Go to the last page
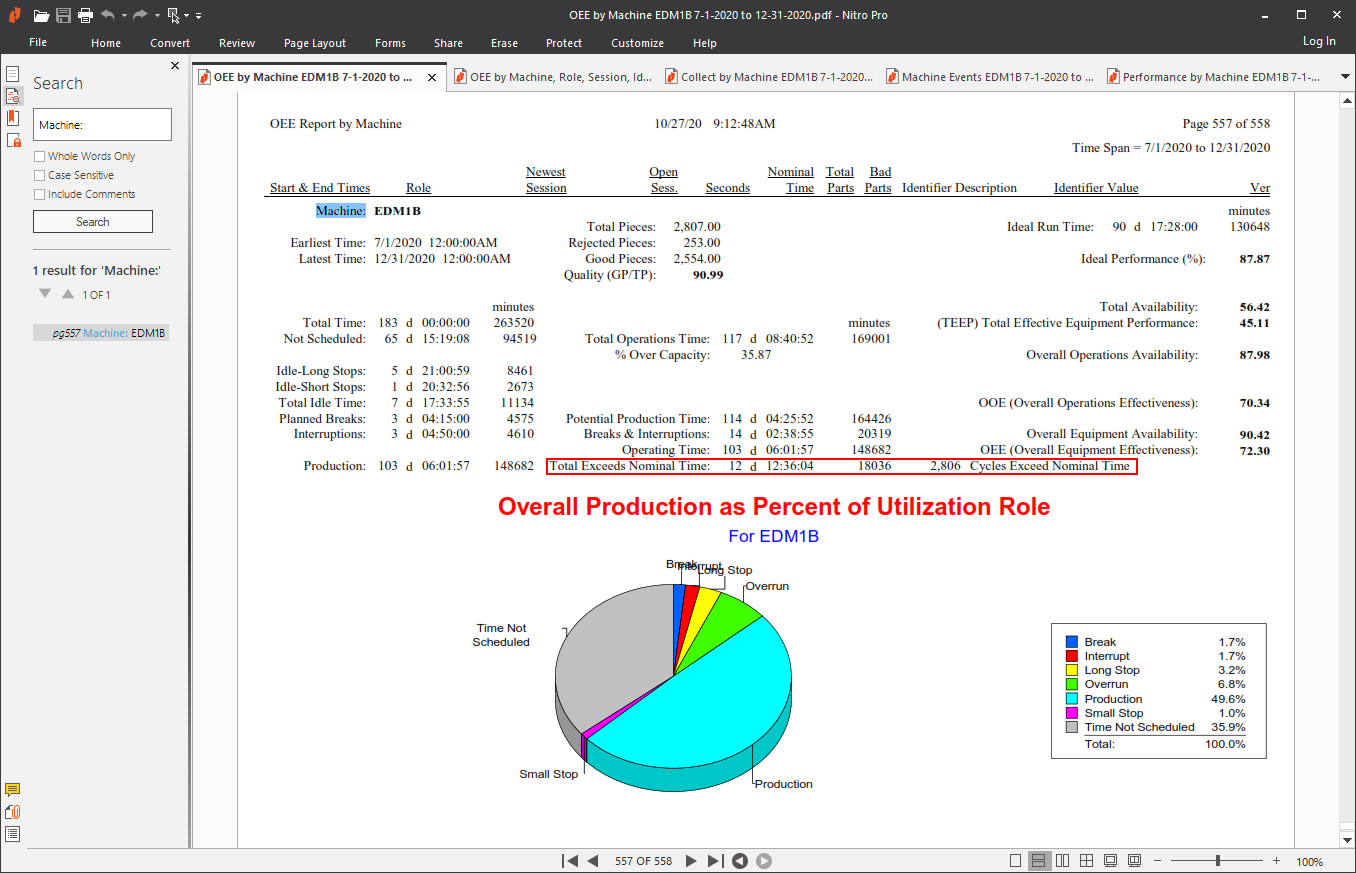 [x=714, y=861]
